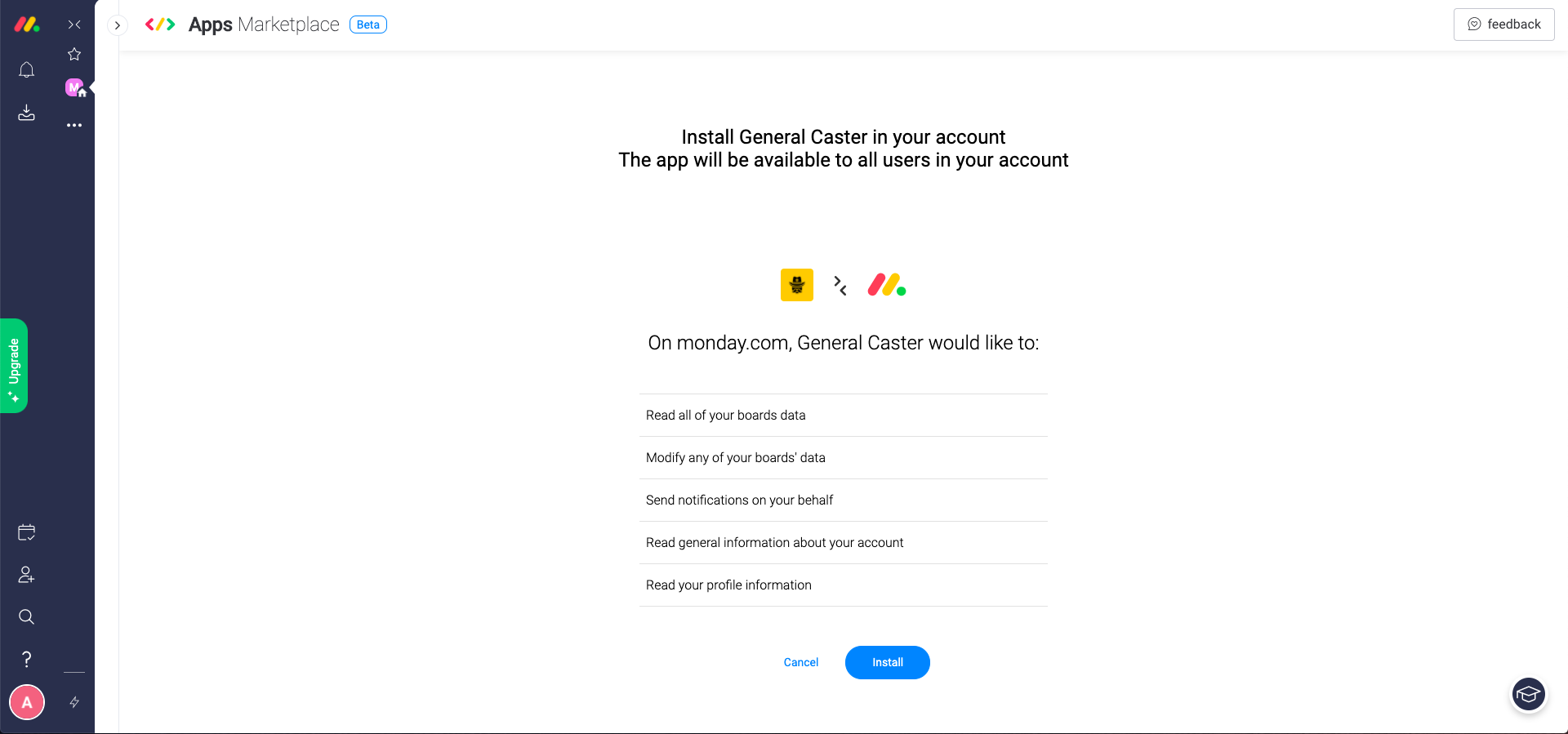Viewport: 1568px width, 734px height.
Task: Open the inbox download tray icon
Action: (x=26, y=113)
